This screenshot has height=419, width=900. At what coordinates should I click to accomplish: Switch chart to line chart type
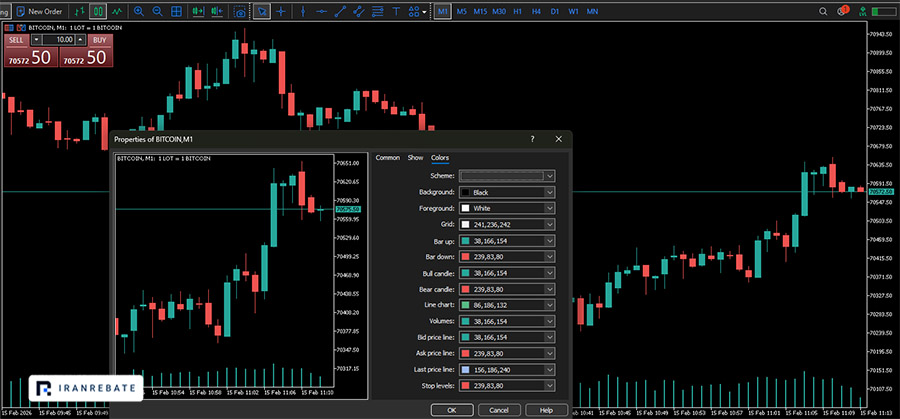tap(117, 11)
